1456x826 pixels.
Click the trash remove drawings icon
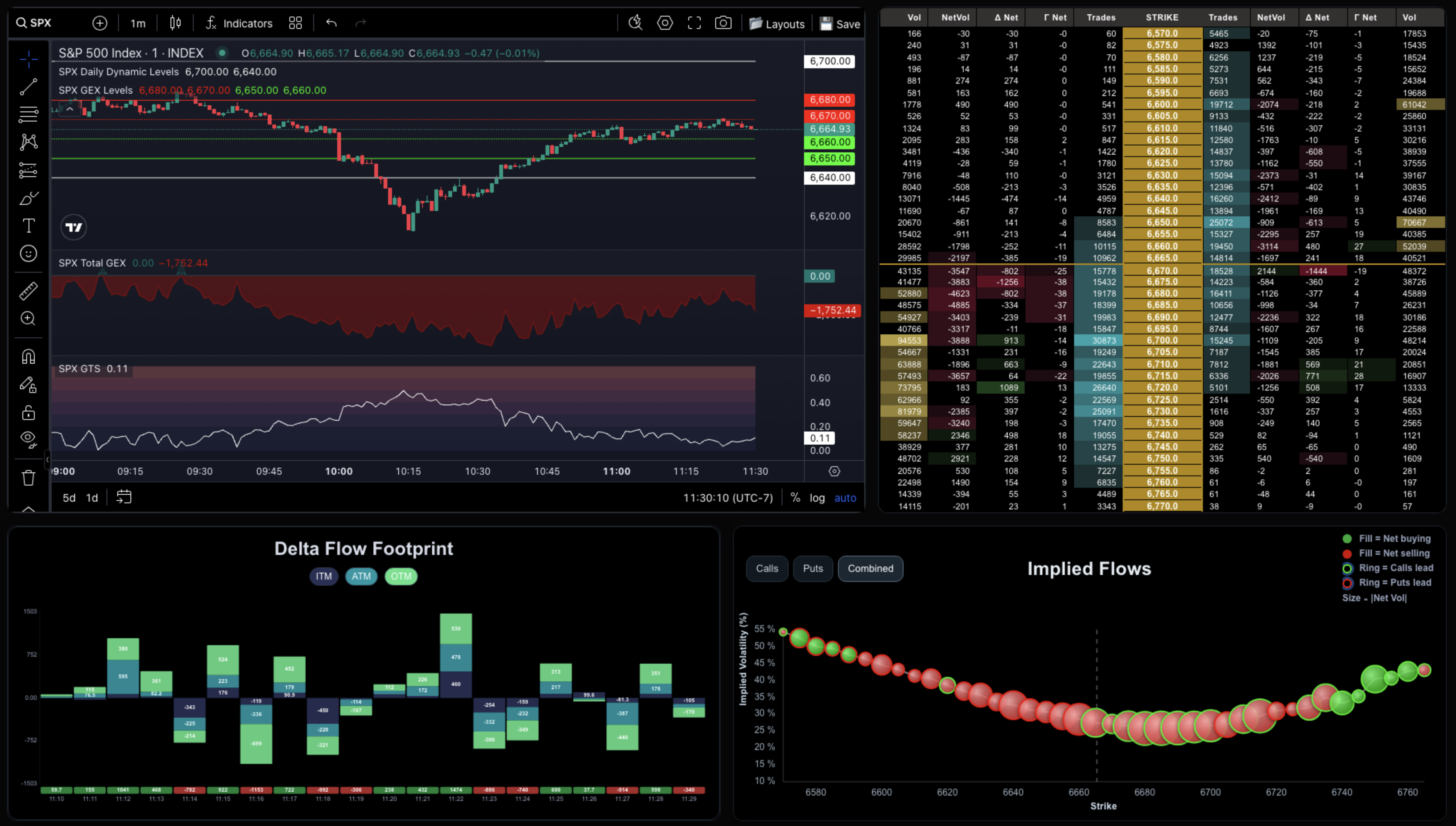29,478
